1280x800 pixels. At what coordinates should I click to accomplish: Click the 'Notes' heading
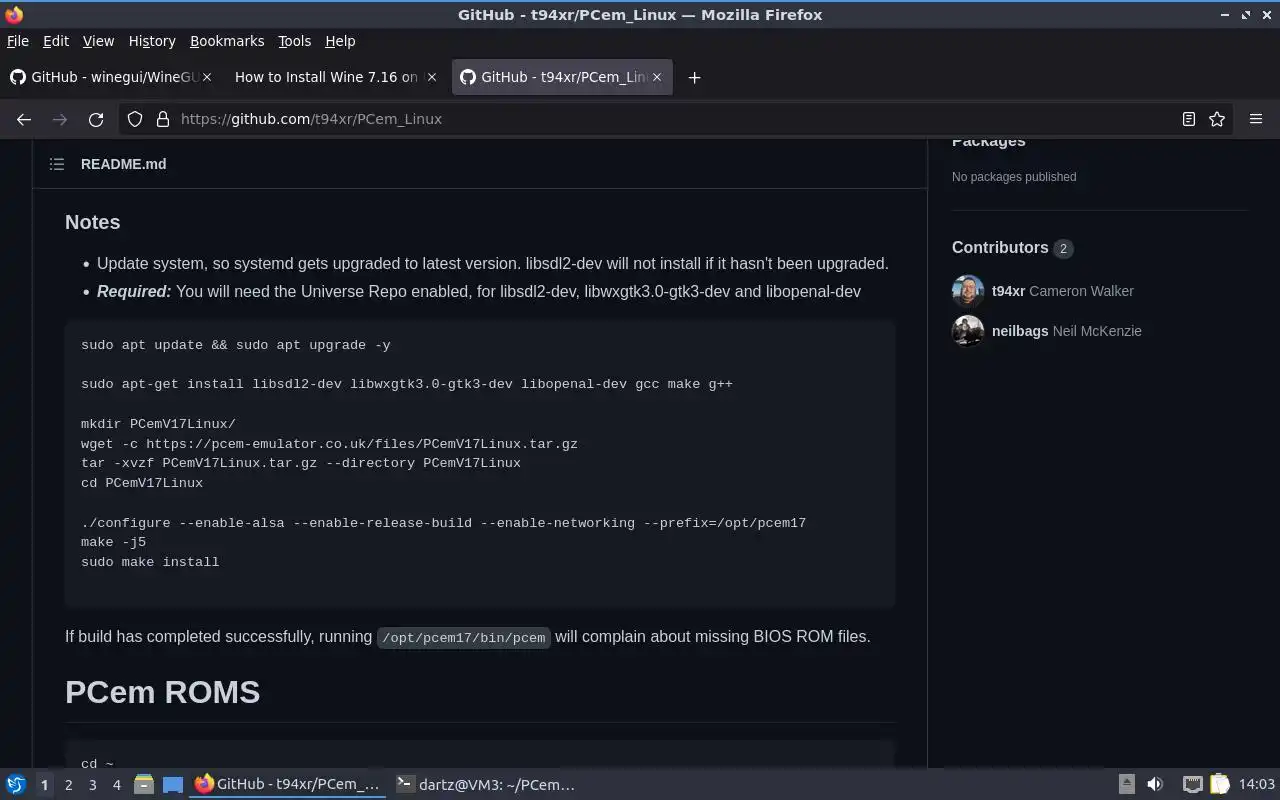click(x=92, y=222)
